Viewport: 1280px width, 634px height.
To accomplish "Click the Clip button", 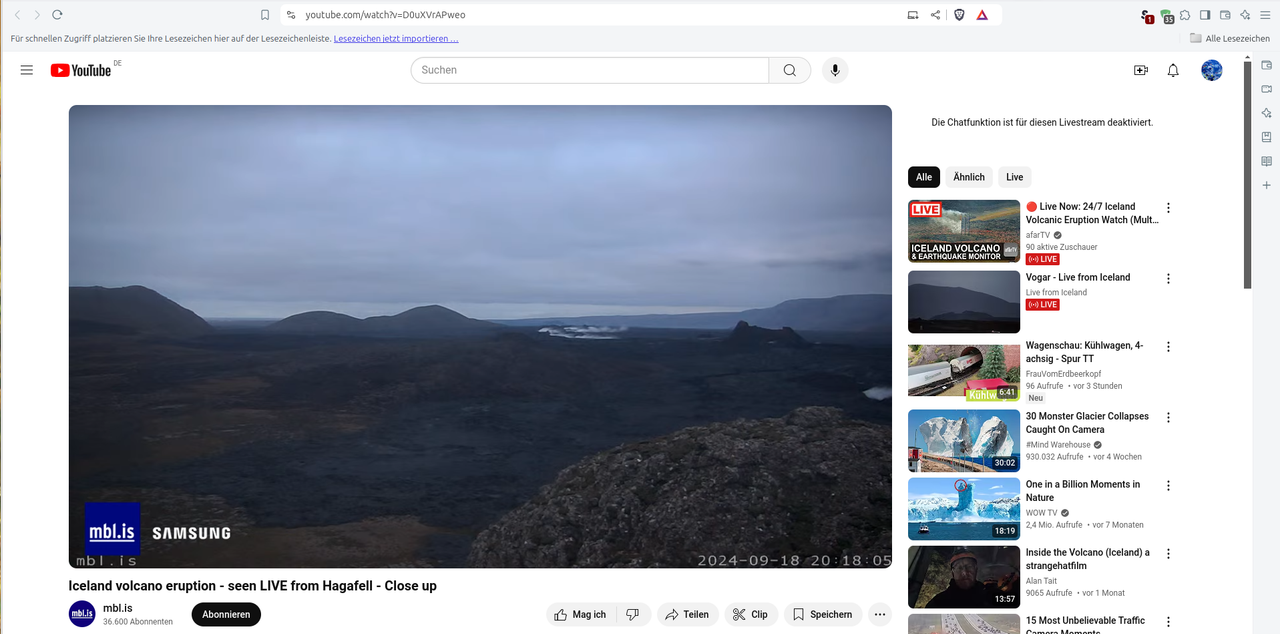I will [751, 614].
